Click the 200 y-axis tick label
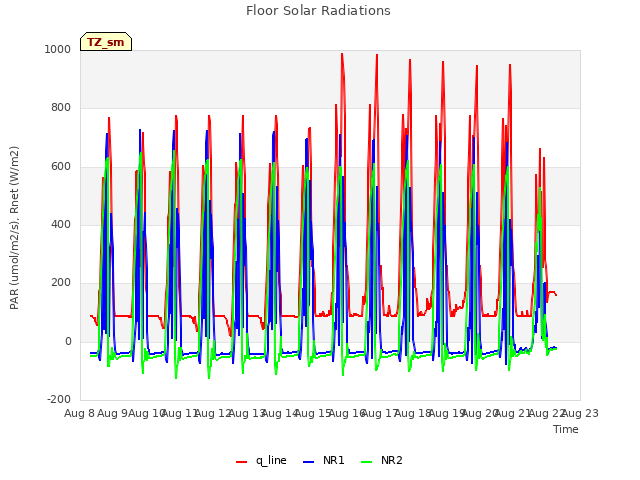640x480 pixels. pos(61,282)
